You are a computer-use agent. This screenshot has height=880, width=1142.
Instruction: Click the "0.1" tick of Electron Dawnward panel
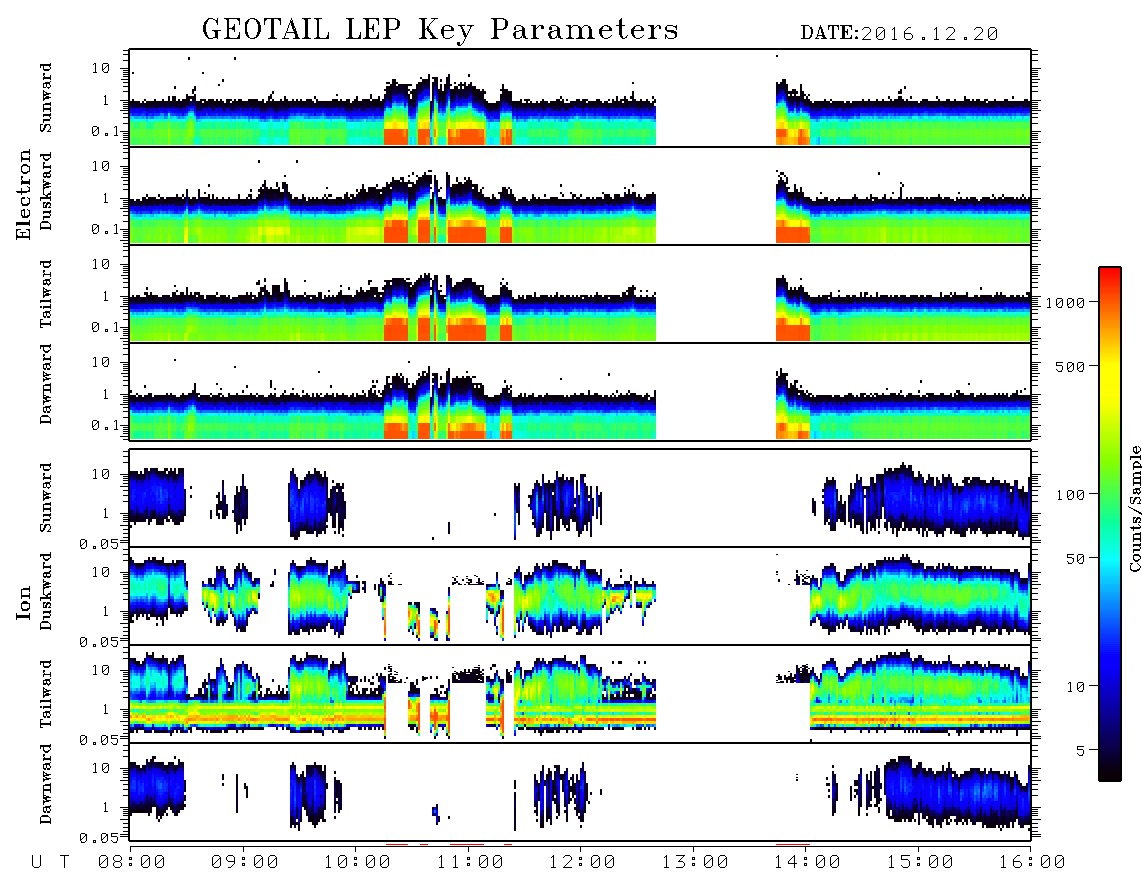106,425
